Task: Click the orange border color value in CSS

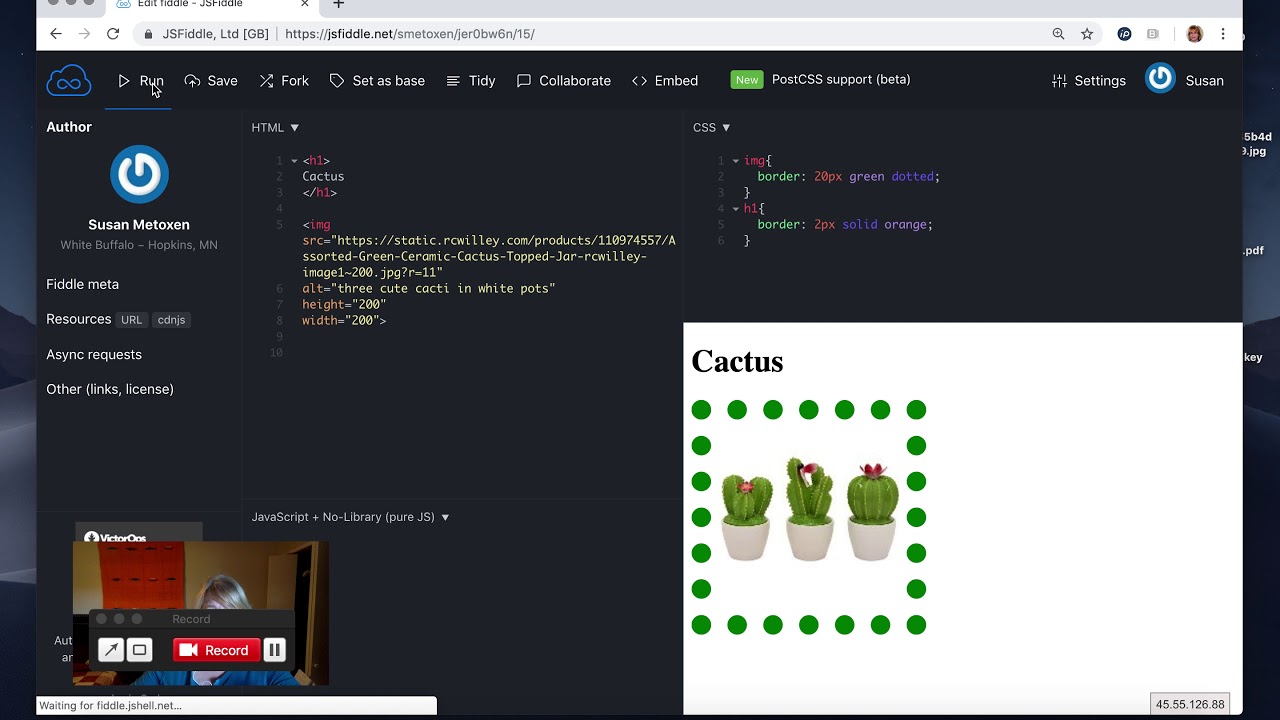Action: click(x=905, y=225)
